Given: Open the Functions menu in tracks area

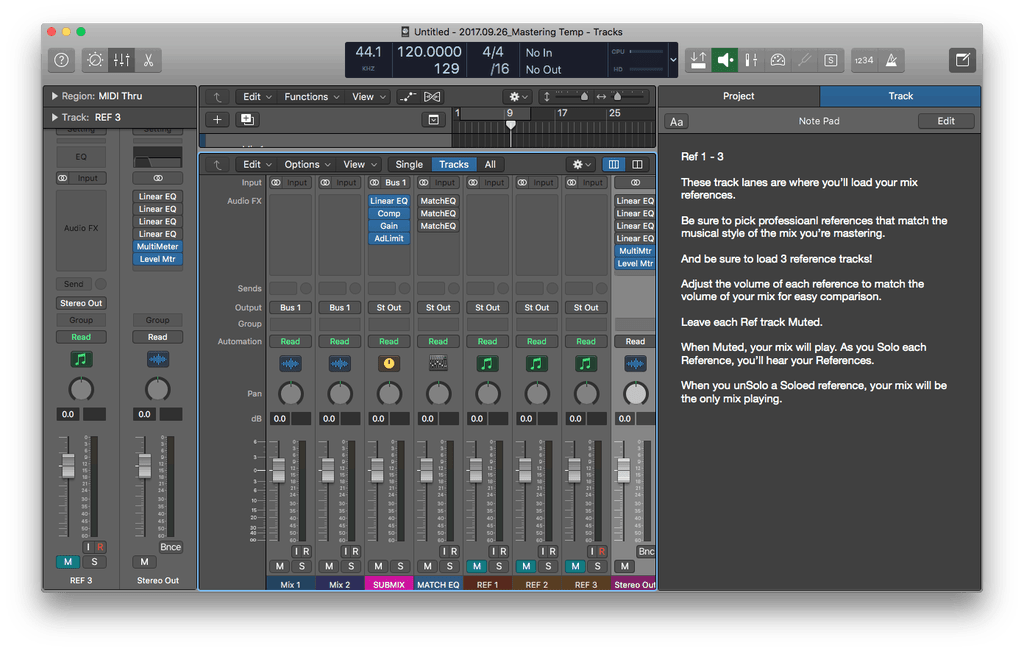Looking at the screenshot, I should (x=311, y=97).
